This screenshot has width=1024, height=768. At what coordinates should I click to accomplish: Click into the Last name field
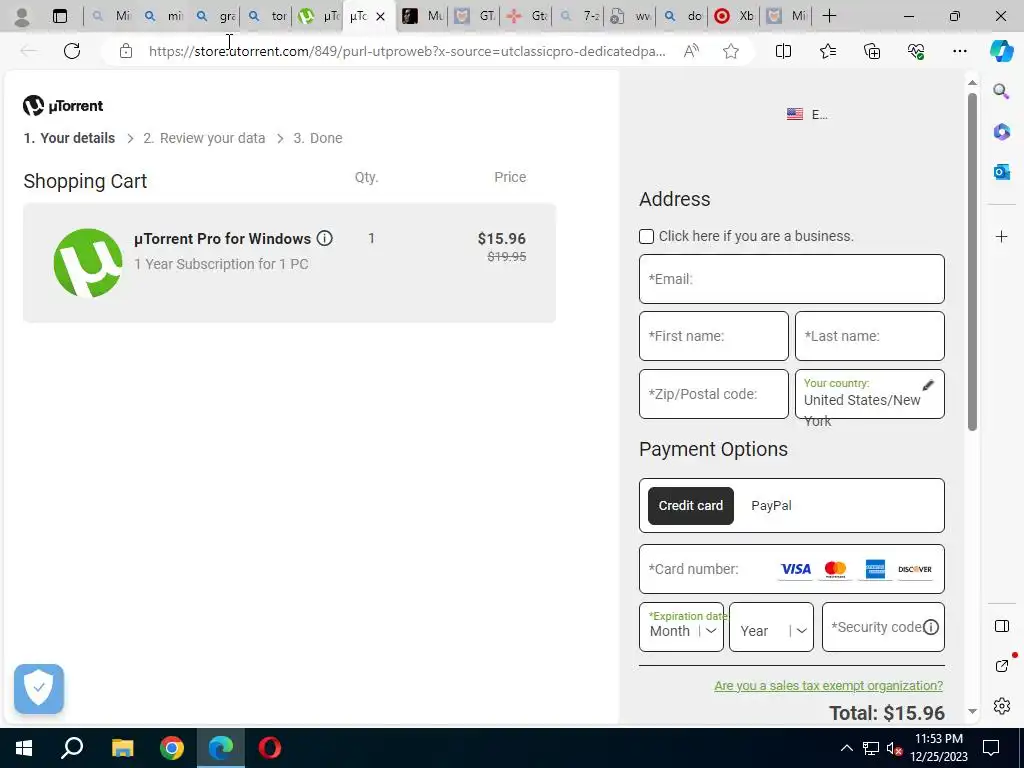(869, 336)
